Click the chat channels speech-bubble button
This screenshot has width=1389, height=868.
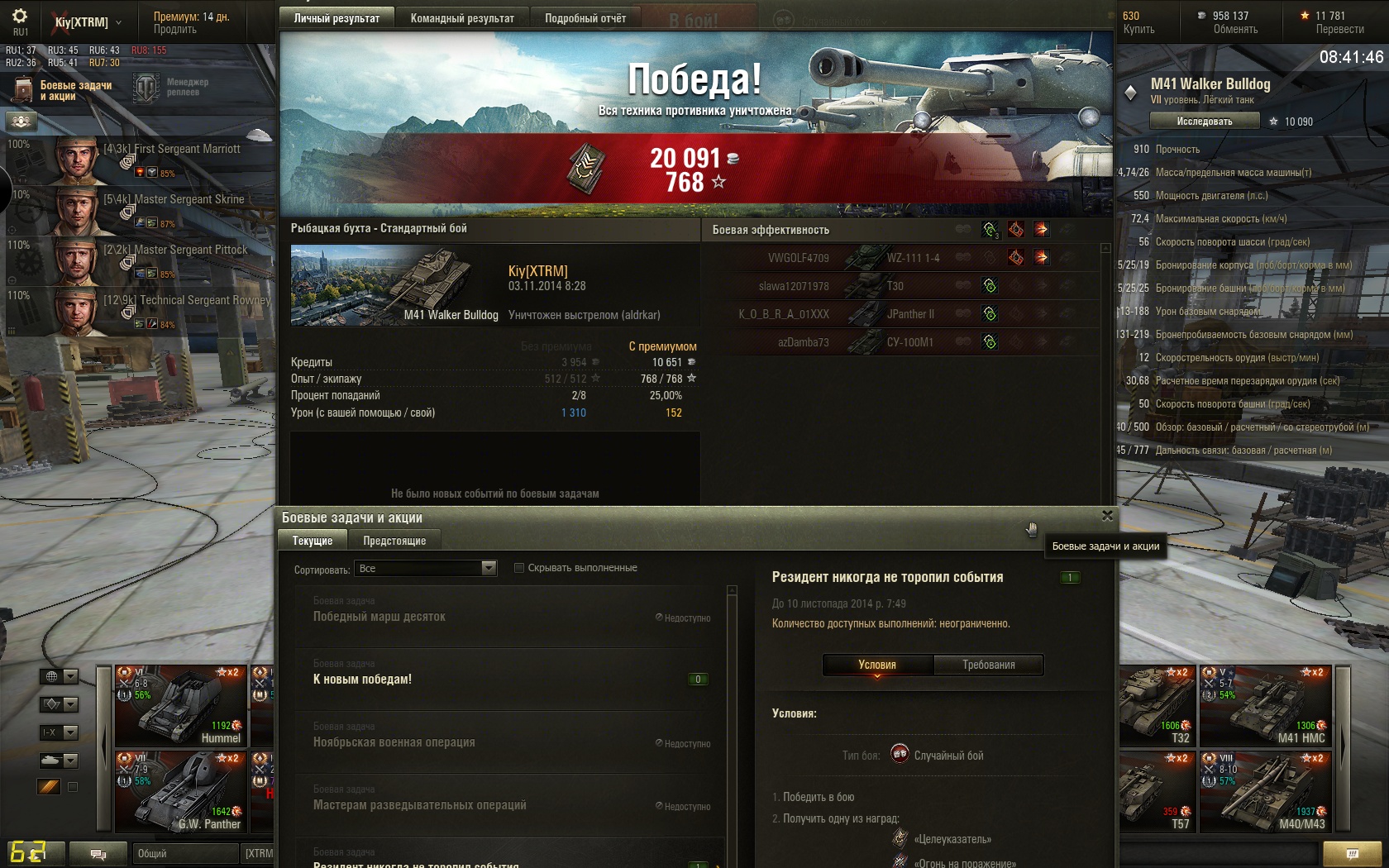pyautogui.click(x=98, y=854)
